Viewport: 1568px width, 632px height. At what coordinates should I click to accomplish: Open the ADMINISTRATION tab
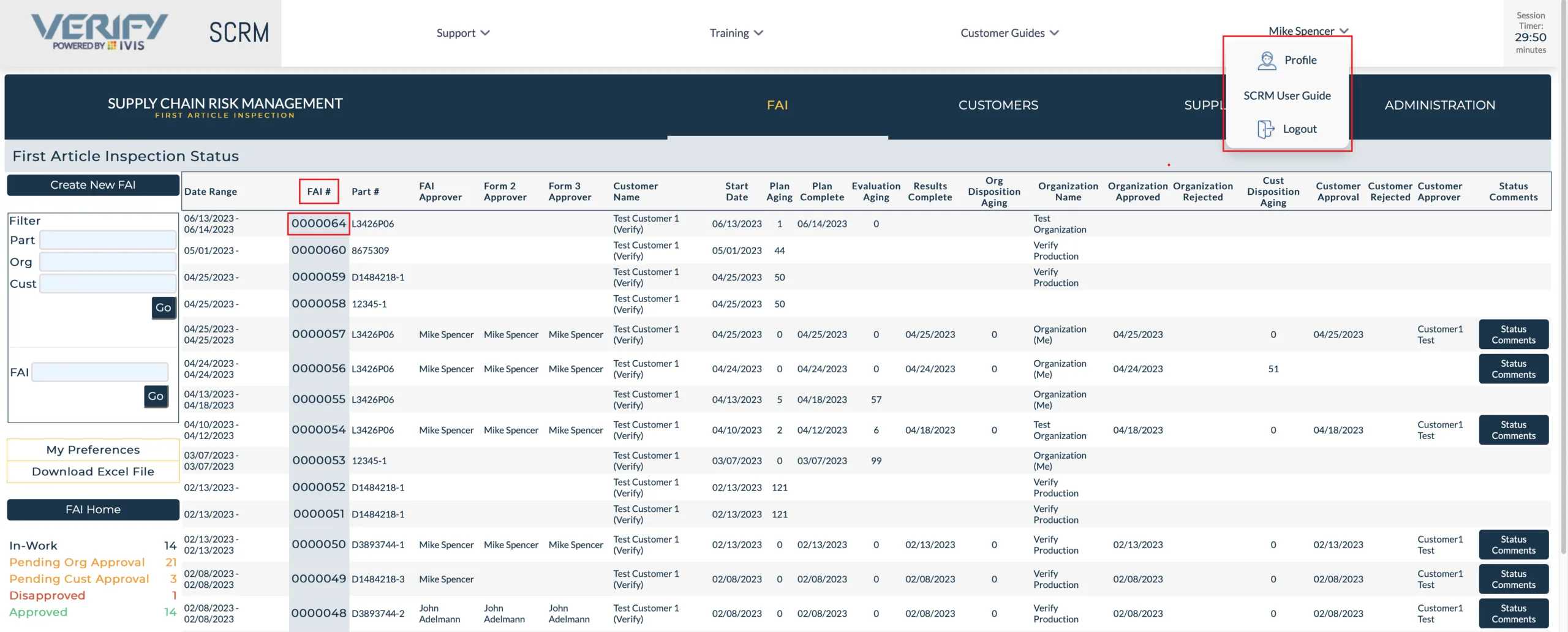(x=1439, y=105)
